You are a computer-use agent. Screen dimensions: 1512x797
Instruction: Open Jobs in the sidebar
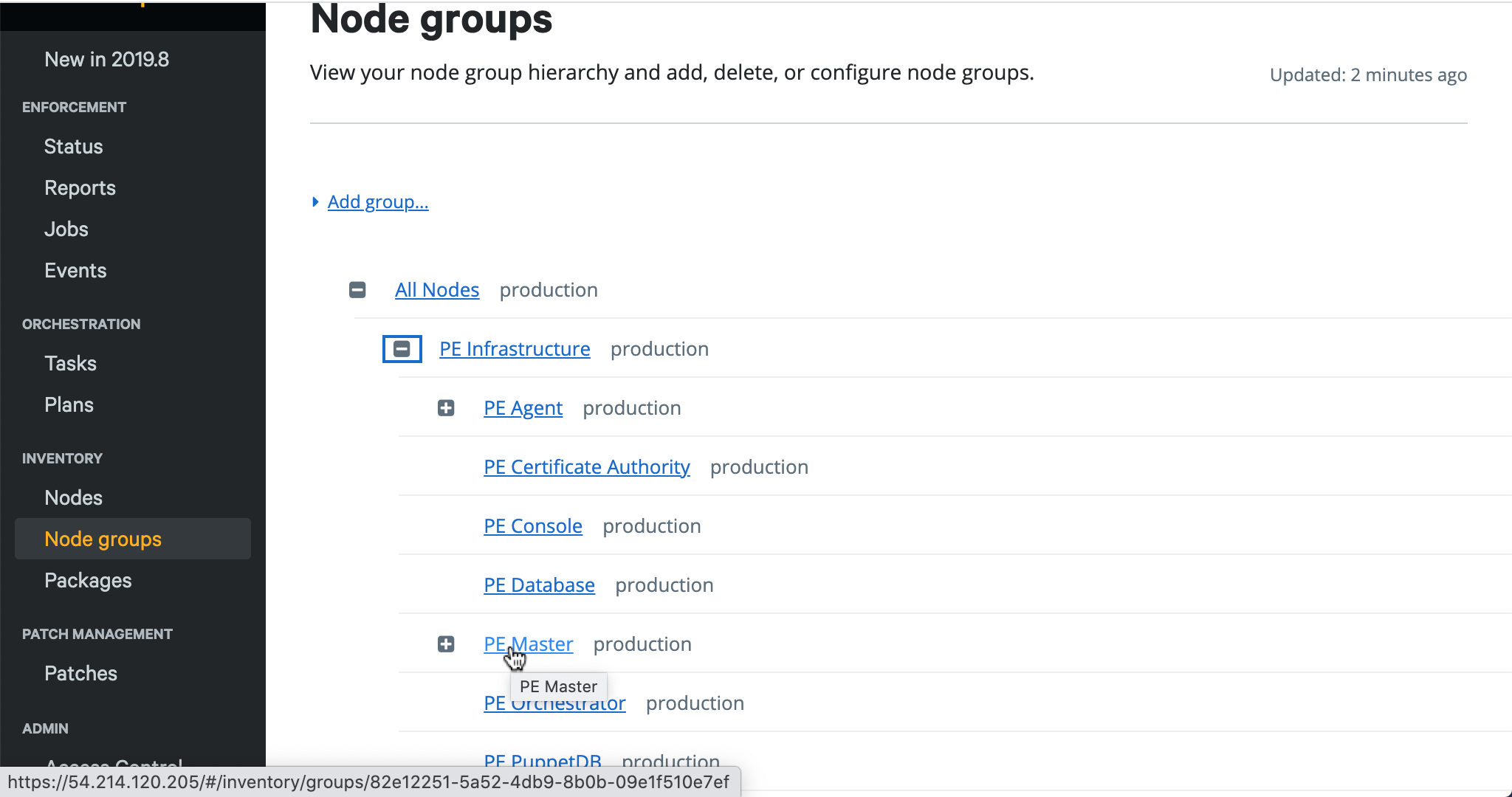pyautogui.click(x=66, y=229)
